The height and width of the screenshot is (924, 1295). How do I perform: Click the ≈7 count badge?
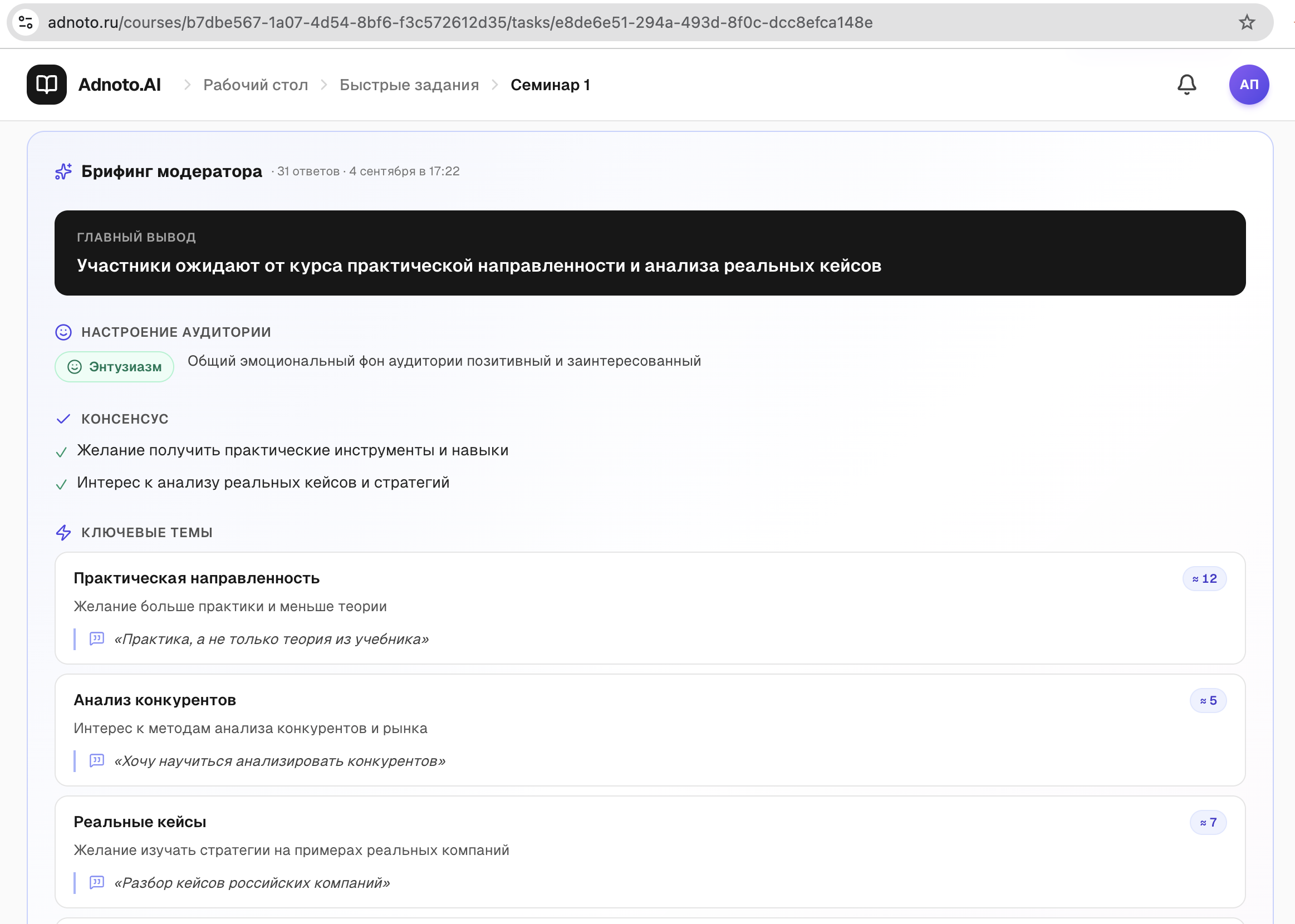pos(1208,822)
